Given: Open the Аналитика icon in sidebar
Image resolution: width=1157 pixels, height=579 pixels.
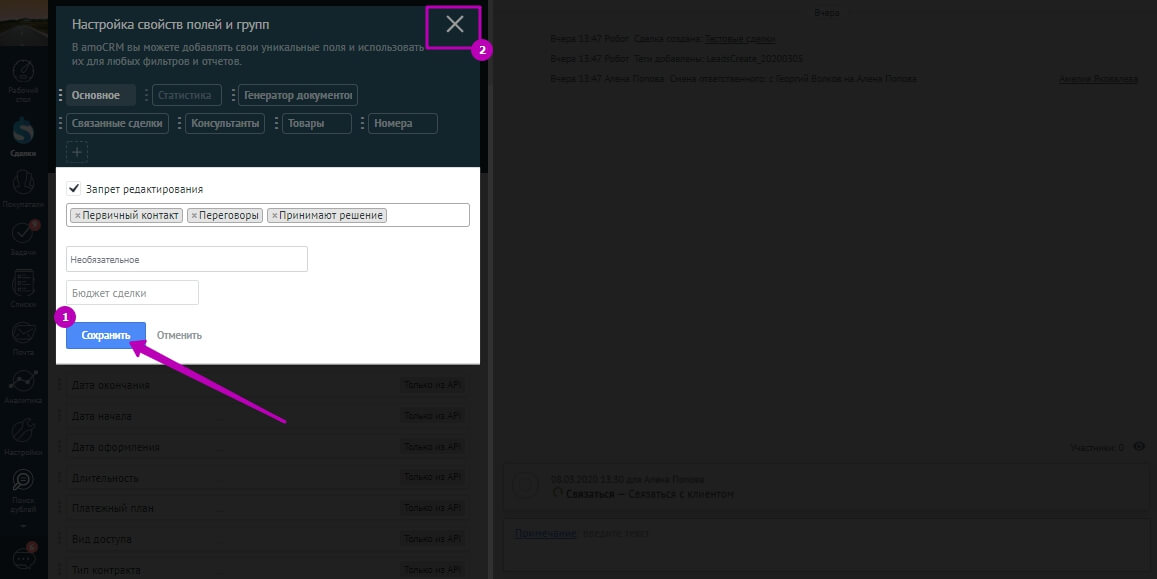Looking at the screenshot, I should click(x=24, y=386).
